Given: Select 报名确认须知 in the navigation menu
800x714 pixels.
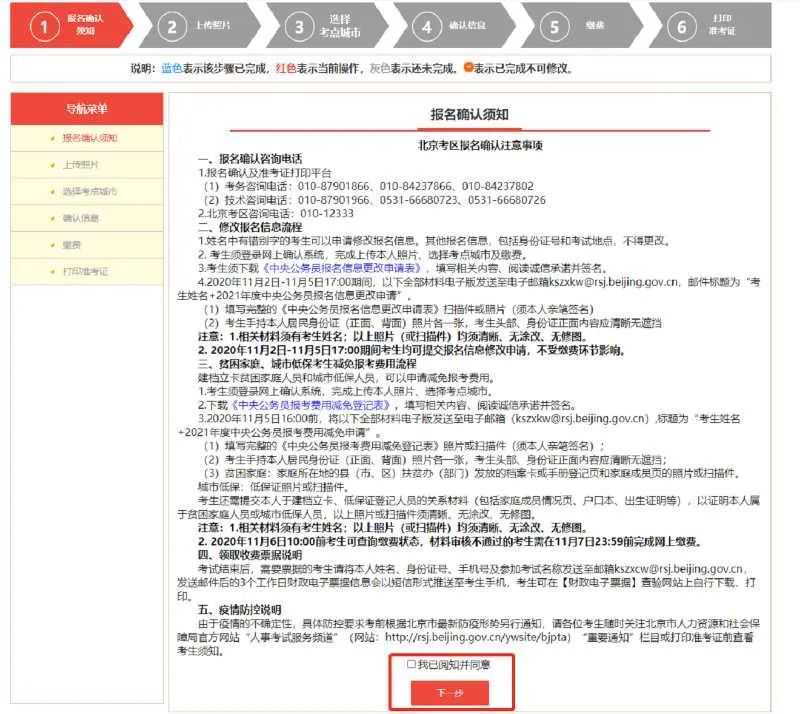Looking at the screenshot, I should 89,137.
